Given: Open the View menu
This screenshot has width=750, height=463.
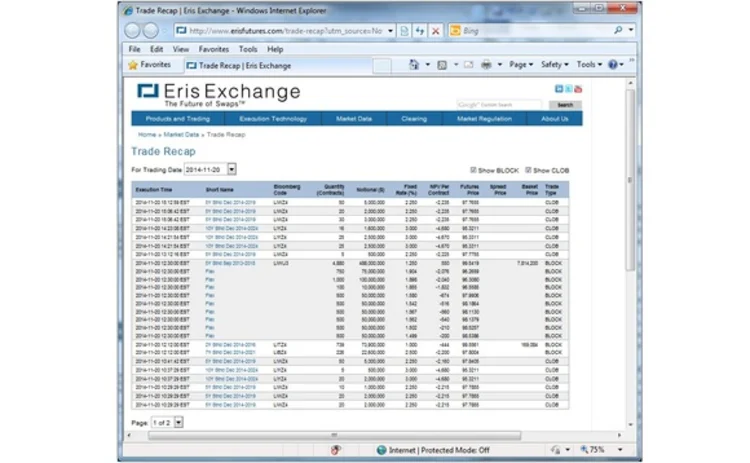Looking at the screenshot, I should (x=180, y=49).
